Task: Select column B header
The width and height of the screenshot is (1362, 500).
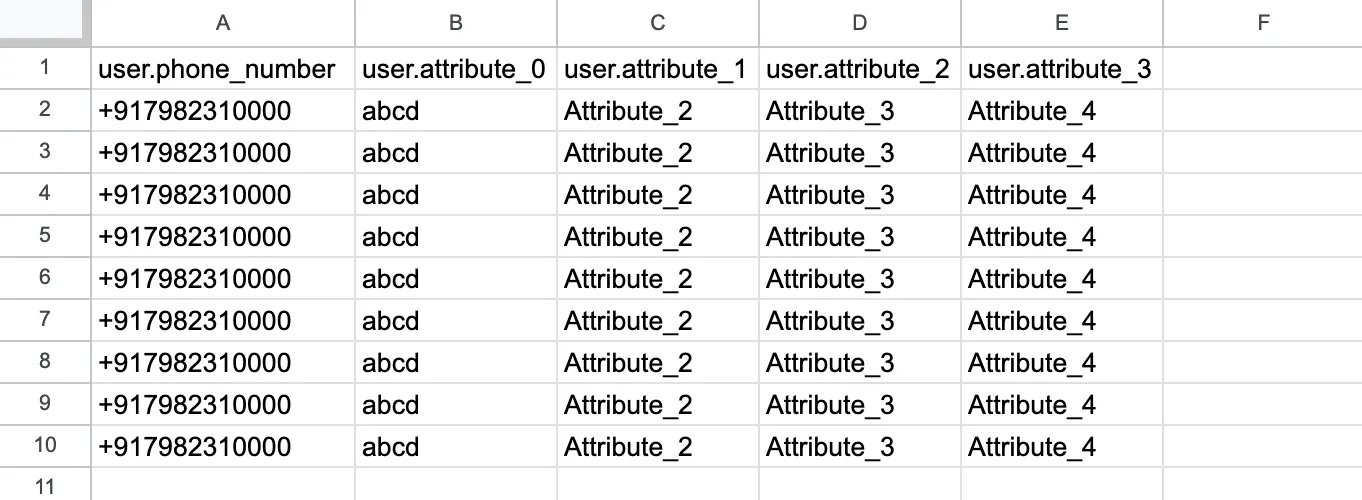Action: click(456, 22)
